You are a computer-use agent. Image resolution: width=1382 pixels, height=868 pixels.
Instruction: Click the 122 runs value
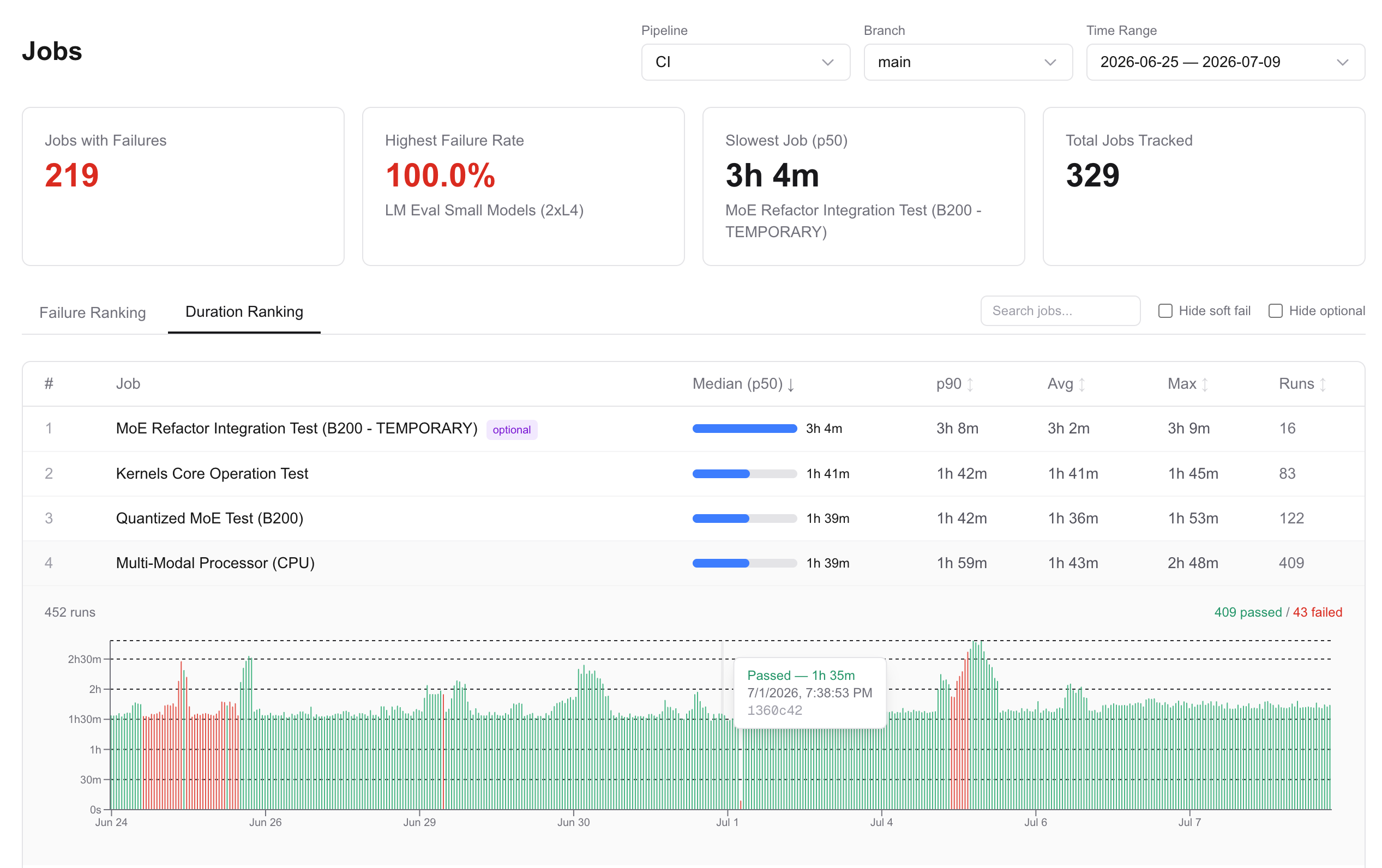[x=1291, y=519]
